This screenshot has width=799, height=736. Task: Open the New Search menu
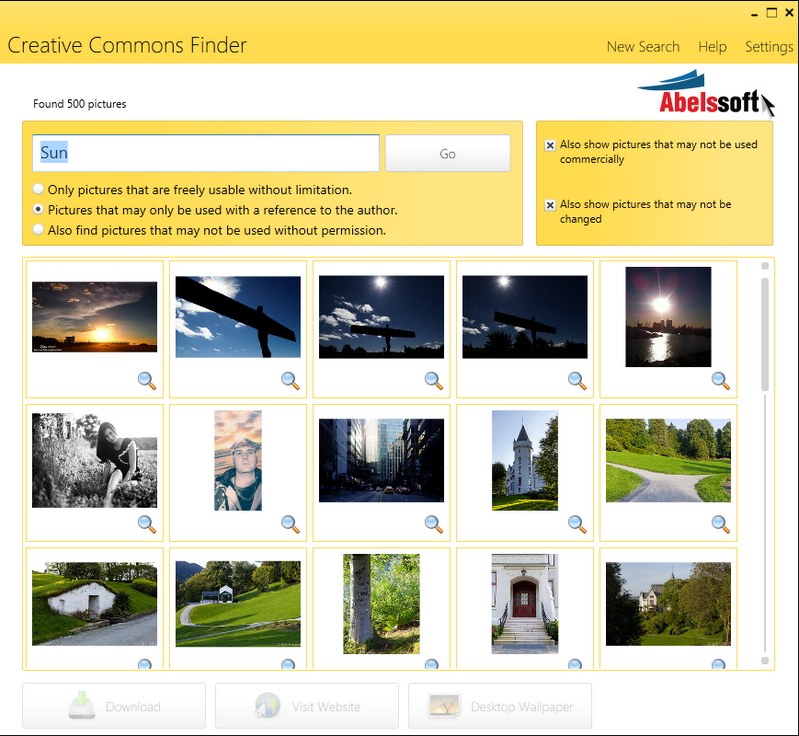pyautogui.click(x=642, y=47)
